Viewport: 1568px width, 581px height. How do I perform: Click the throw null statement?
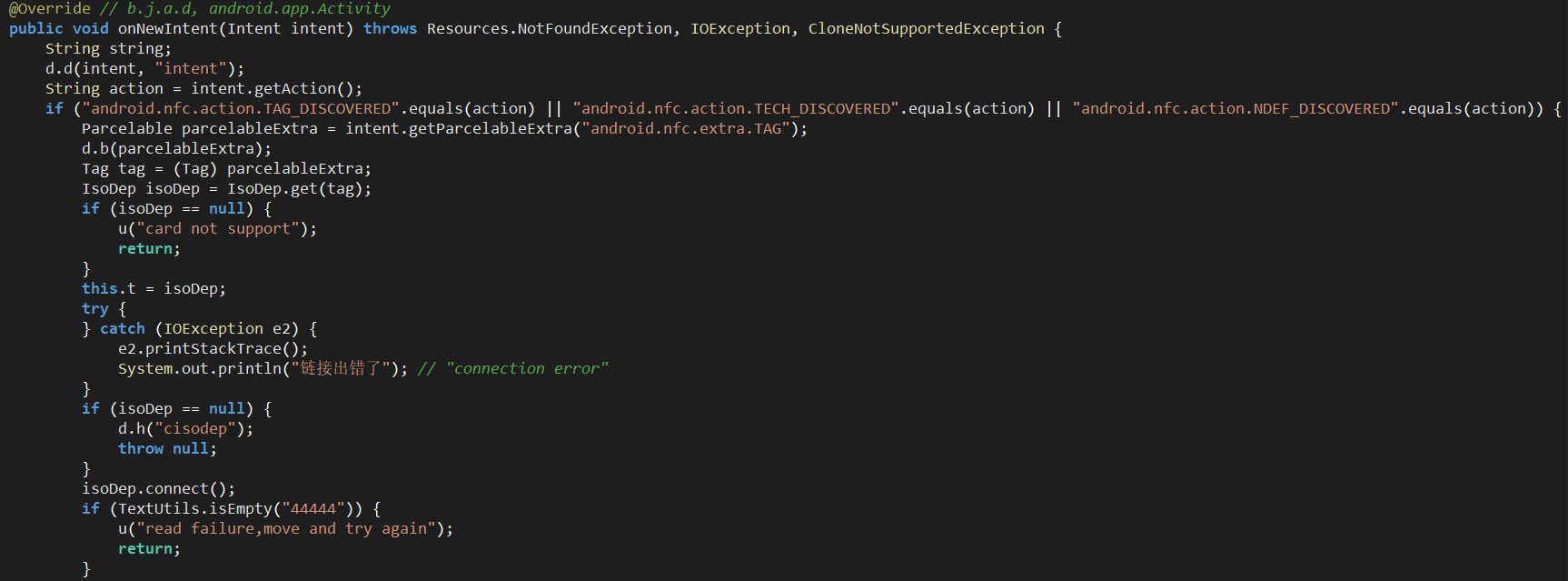(167, 449)
